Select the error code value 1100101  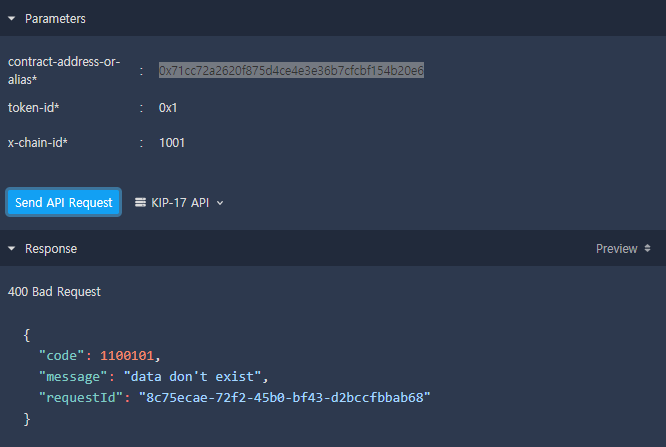tap(130, 355)
